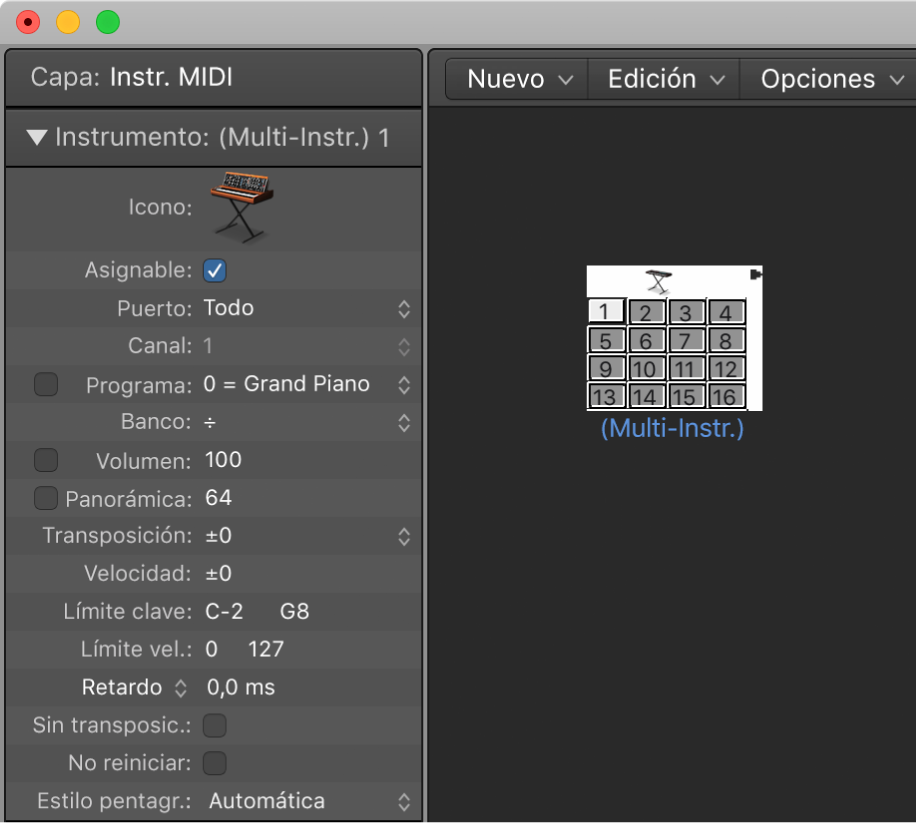Select sub-channel 3 in the Multi-Instr. grid
Viewport: 918px width, 827px height.
(686, 312)
